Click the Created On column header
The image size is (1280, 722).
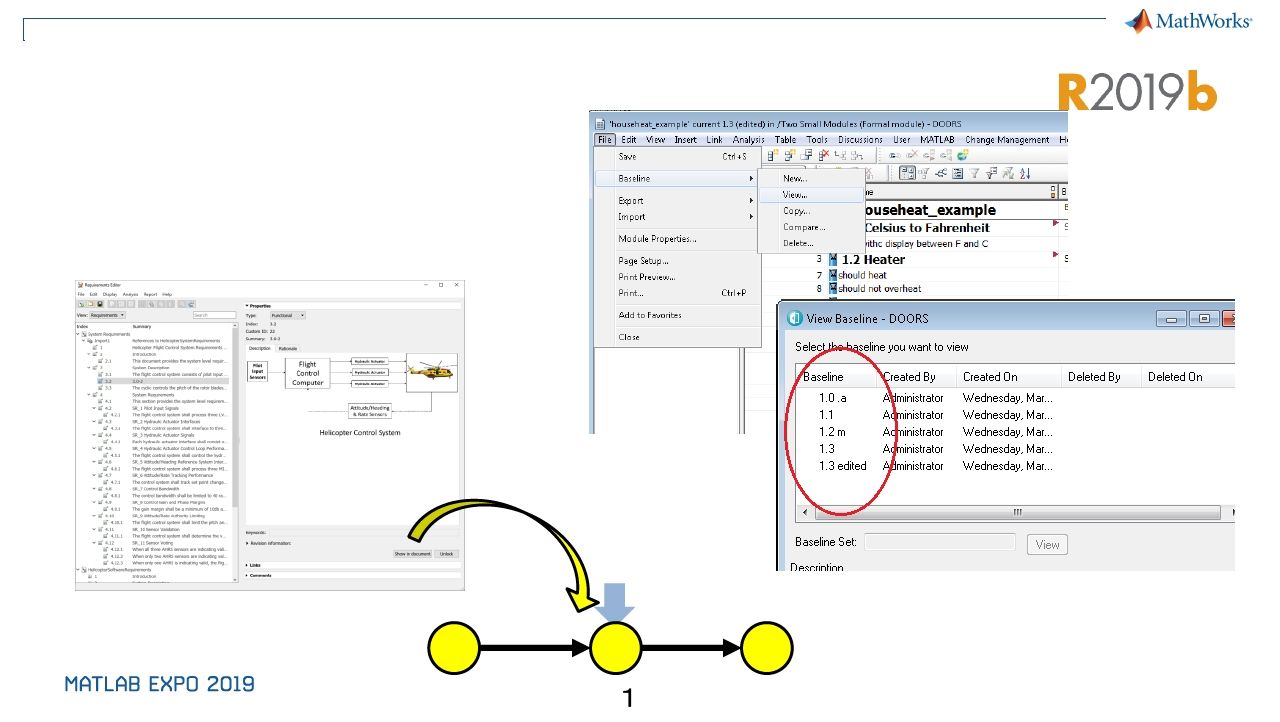coord(1007,377)
